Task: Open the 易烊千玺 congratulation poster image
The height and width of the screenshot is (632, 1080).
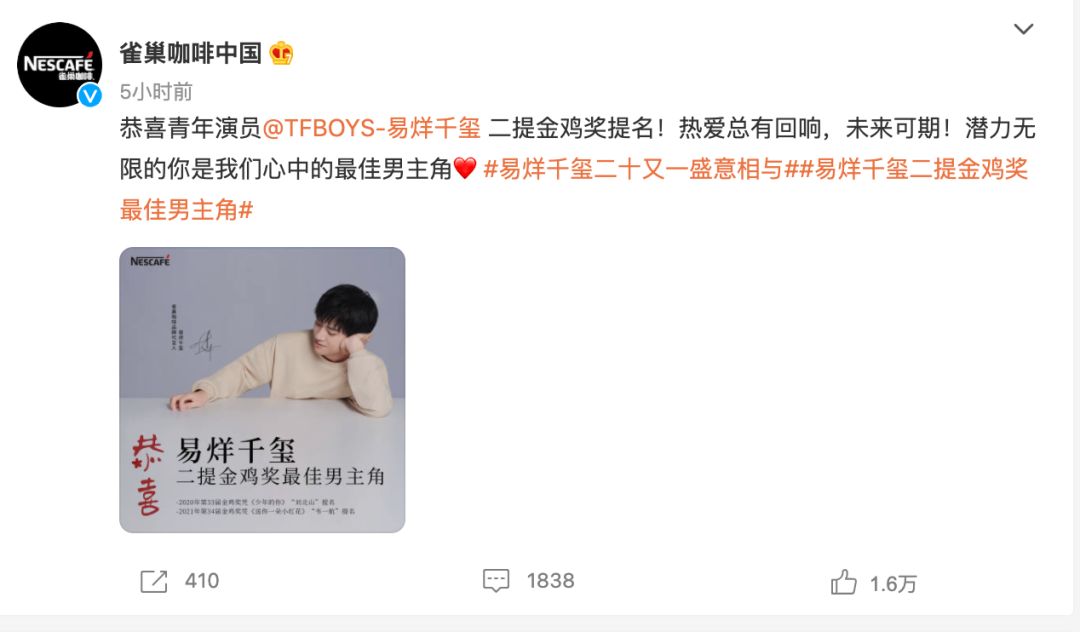Action: (x=262, y=390)
